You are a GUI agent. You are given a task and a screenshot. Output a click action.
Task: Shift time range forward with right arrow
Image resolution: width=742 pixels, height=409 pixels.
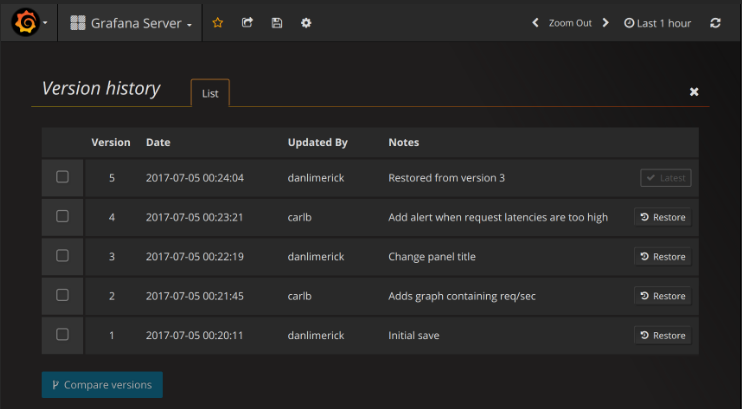coord(605,23)
